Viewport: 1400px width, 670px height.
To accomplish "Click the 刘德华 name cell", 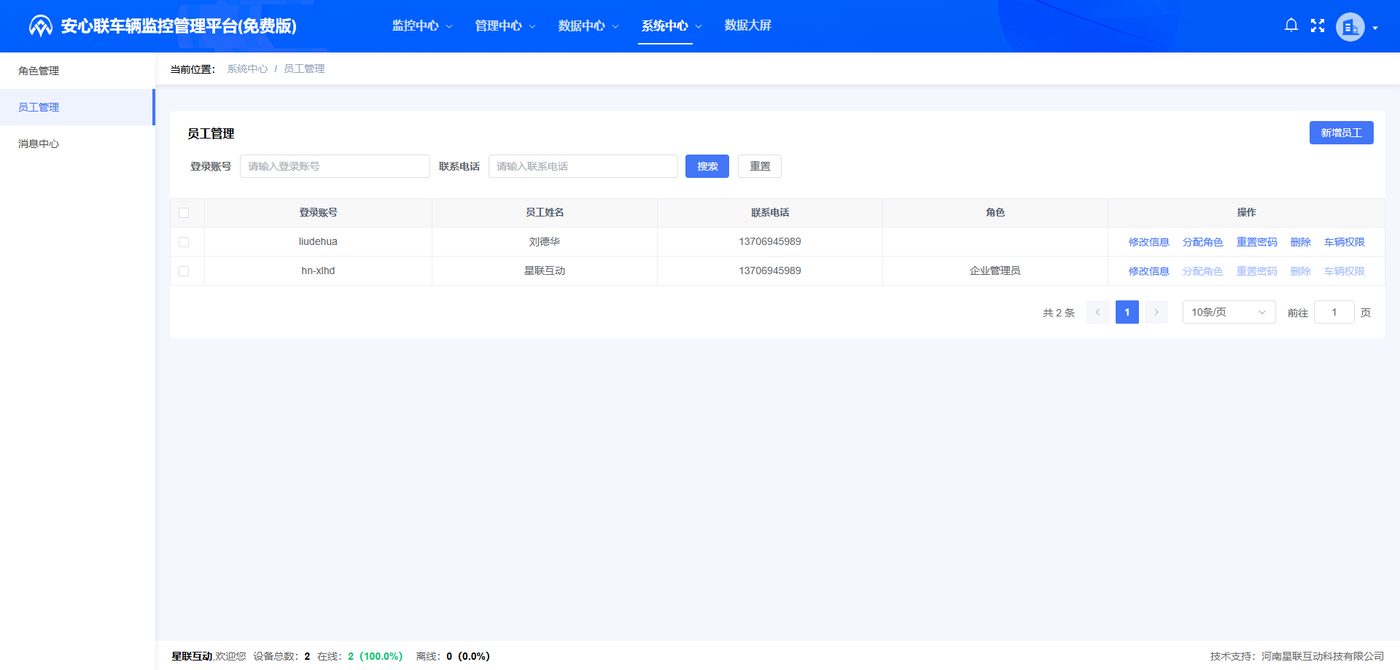I will (545, 242).
